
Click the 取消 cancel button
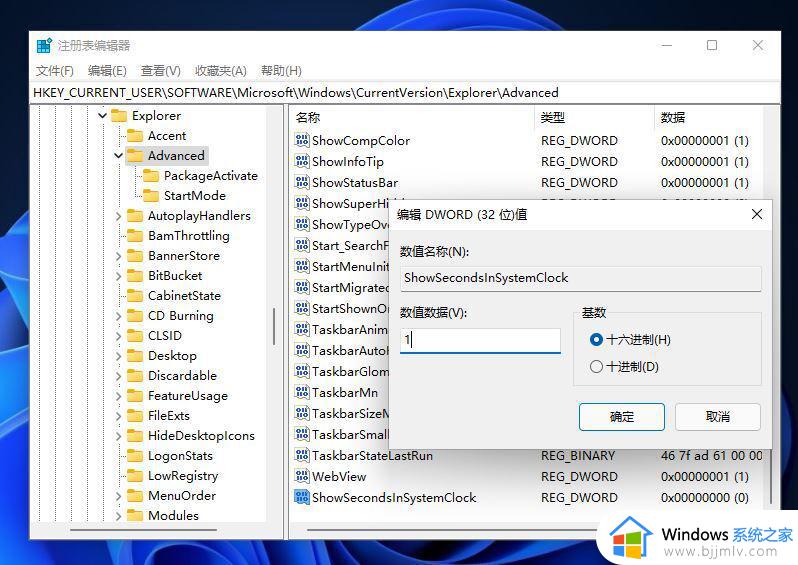click(x=718, y=417)
